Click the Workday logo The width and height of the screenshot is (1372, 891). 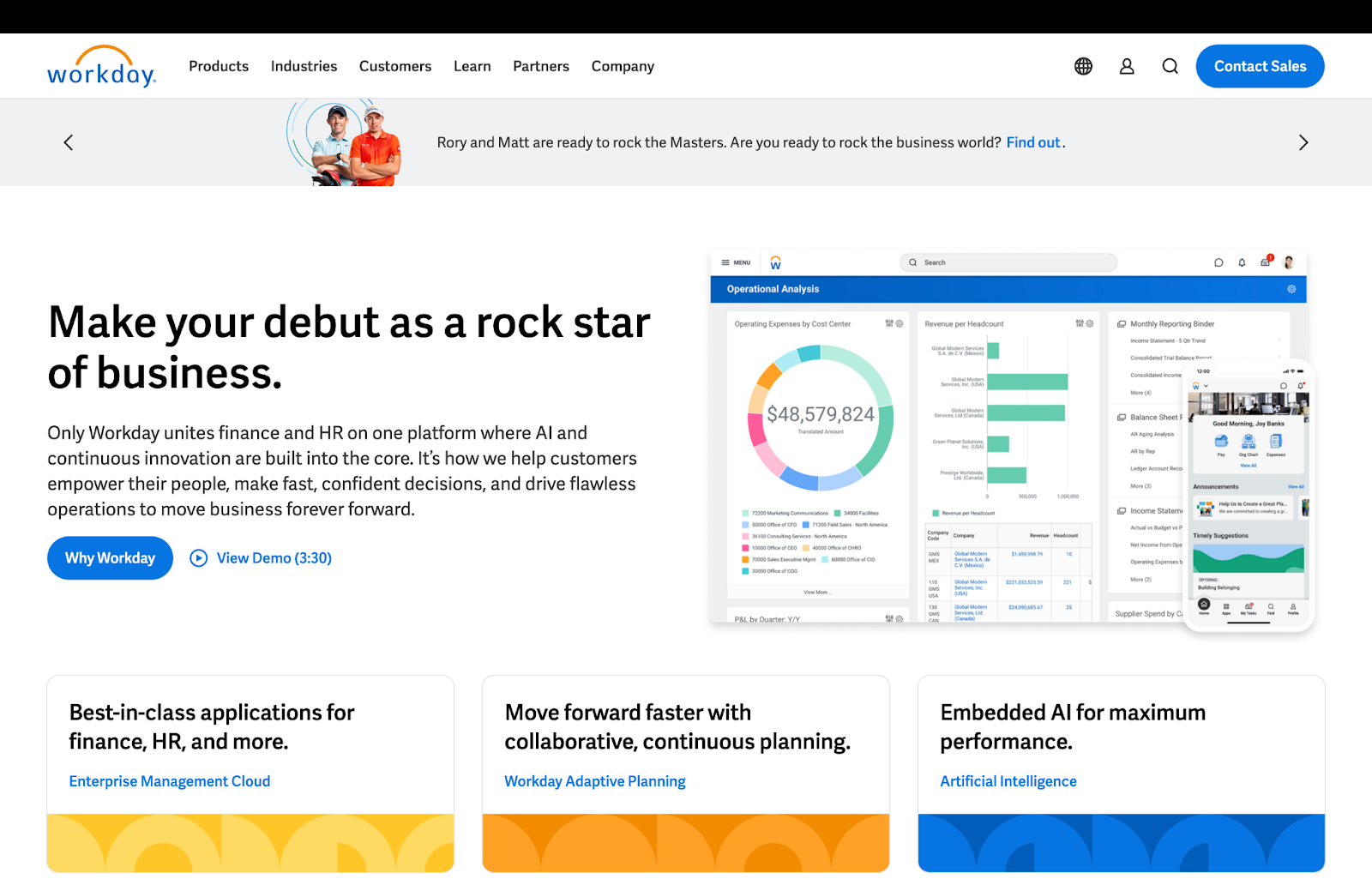pyautogui.click(x=101, y=67)
